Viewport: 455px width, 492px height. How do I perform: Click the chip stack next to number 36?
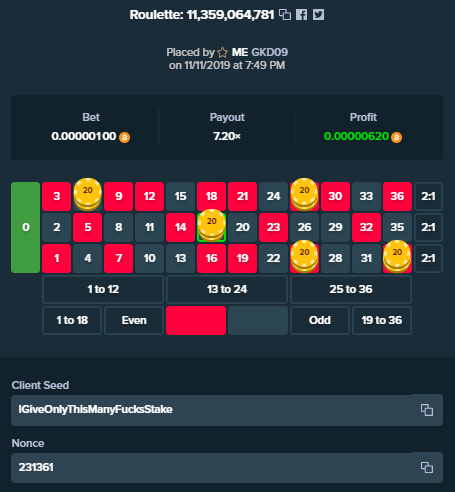pyautogui.click(x=397, y=257)
